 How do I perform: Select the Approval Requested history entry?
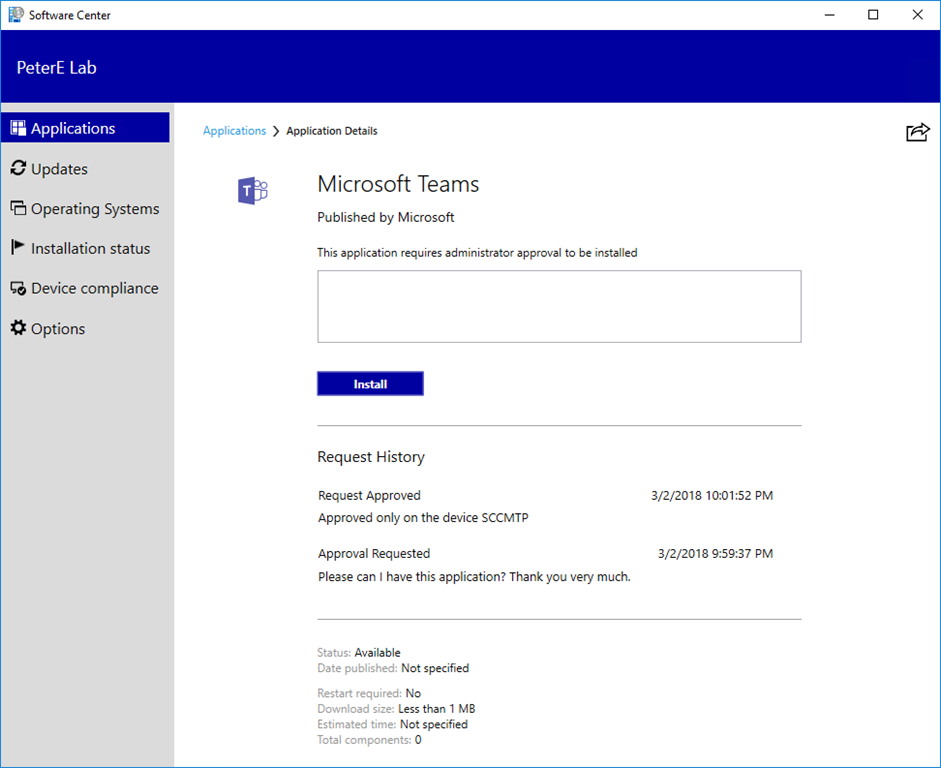[374, 553]
